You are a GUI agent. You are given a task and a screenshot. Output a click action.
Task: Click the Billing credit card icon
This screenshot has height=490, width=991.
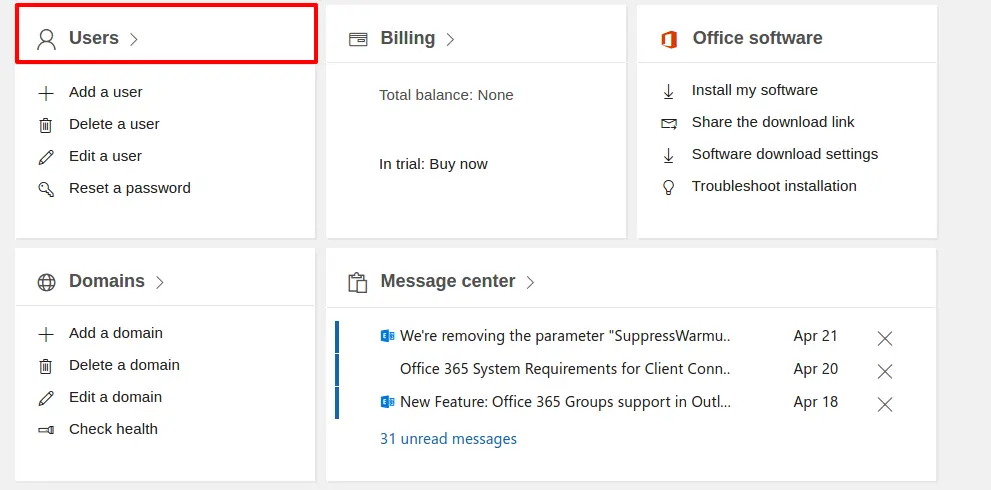pos(358,39)
